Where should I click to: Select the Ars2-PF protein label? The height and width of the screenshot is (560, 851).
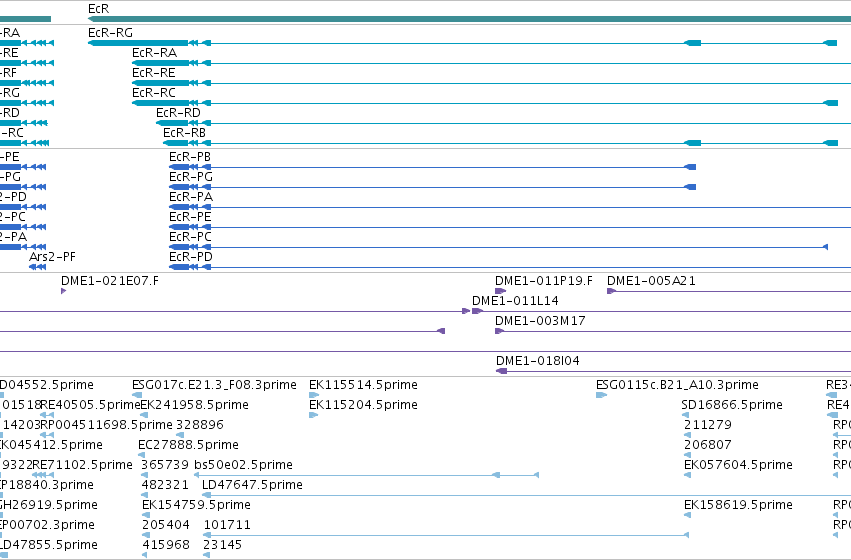pyautogui.click(x=52, y=257)
